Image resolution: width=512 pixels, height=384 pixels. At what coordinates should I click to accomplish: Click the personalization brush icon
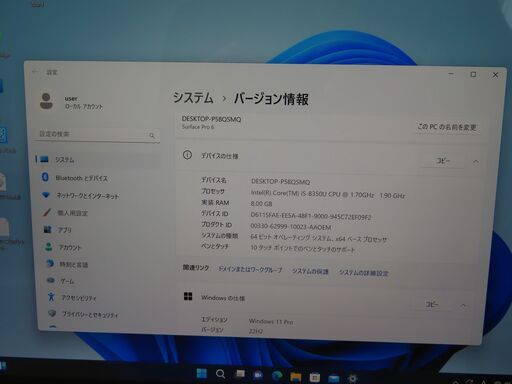(47, 212)
